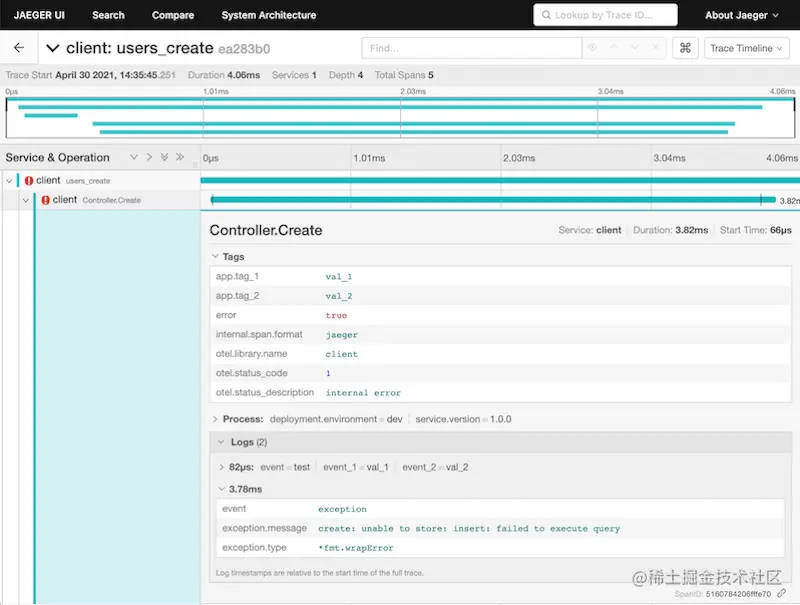Open keyboard shortcuts command icon
The image size is (800, 605).
685,48
